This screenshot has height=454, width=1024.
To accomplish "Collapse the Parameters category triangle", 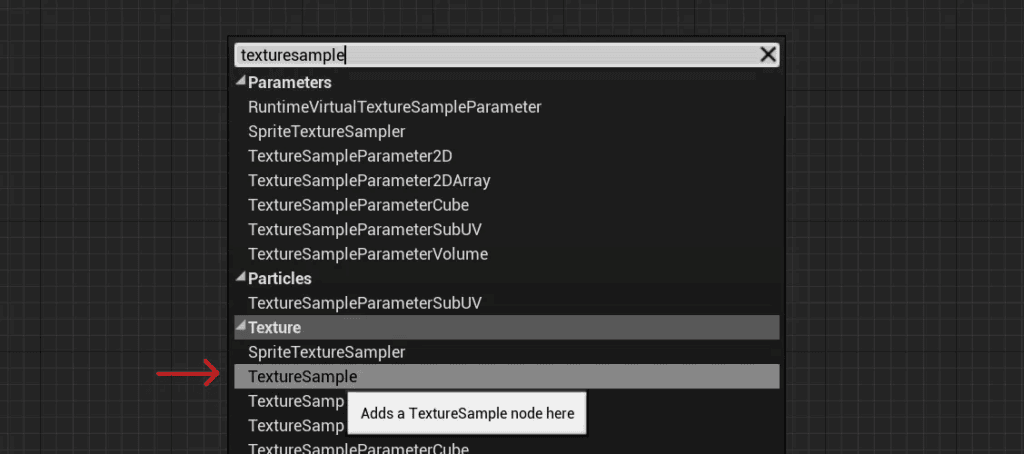I will tap(240, 82).
